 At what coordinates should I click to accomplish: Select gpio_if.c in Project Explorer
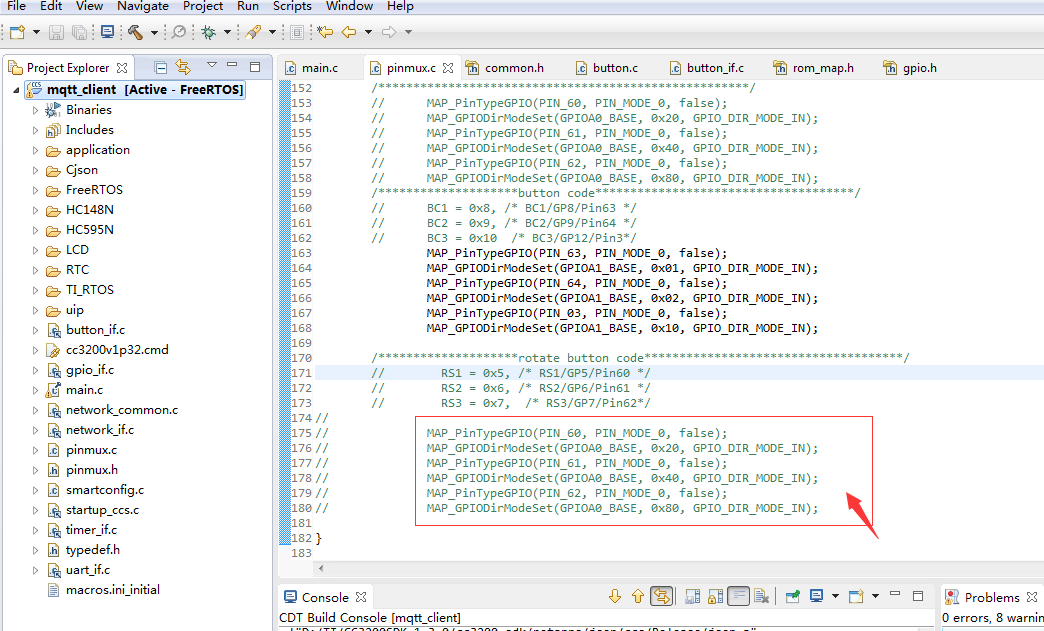tap(89, 369)
